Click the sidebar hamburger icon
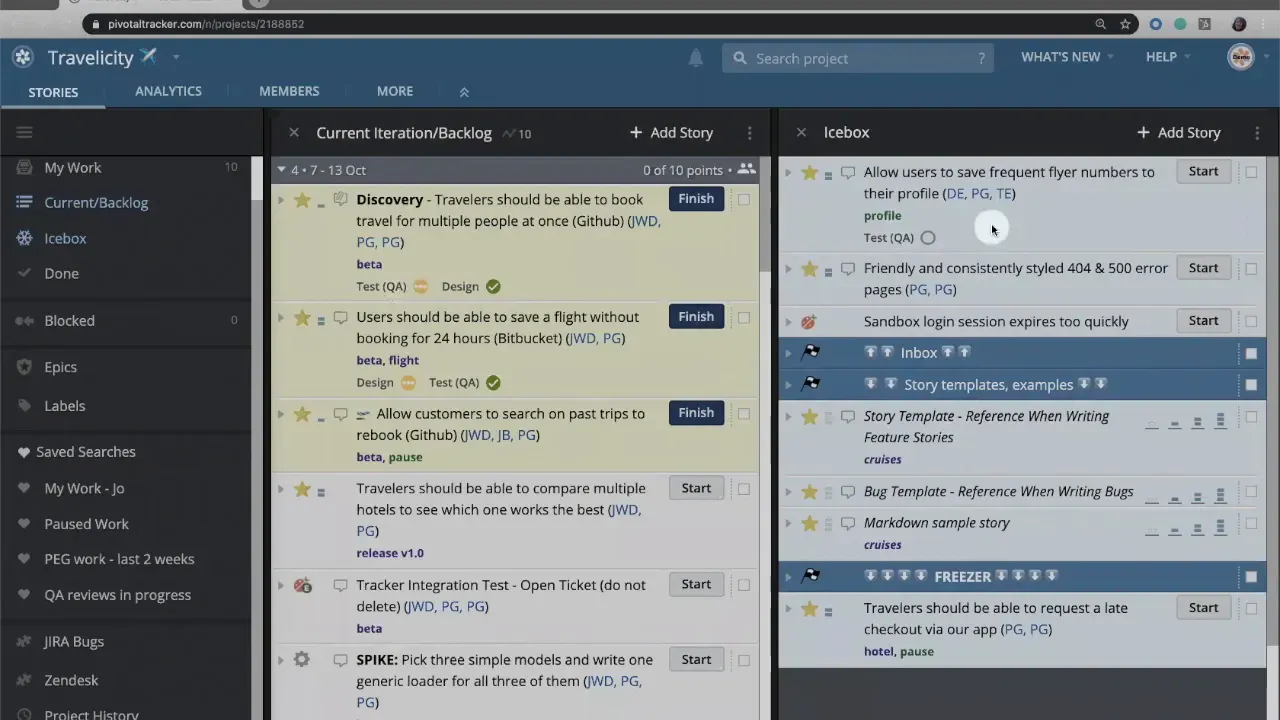The height and width of the screenshot is (720, 1280). pyautogui.click(x=24, y=131)
